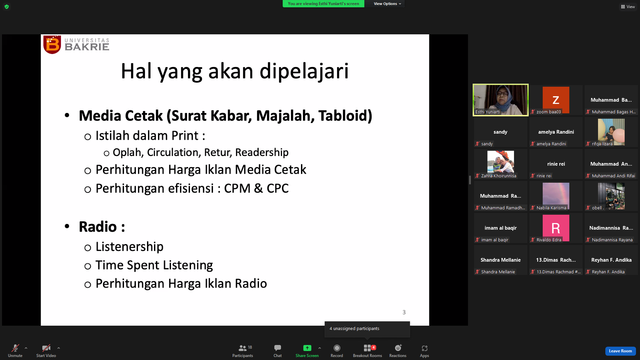Open audio options arrow beside Unmute

coord(26,348)
